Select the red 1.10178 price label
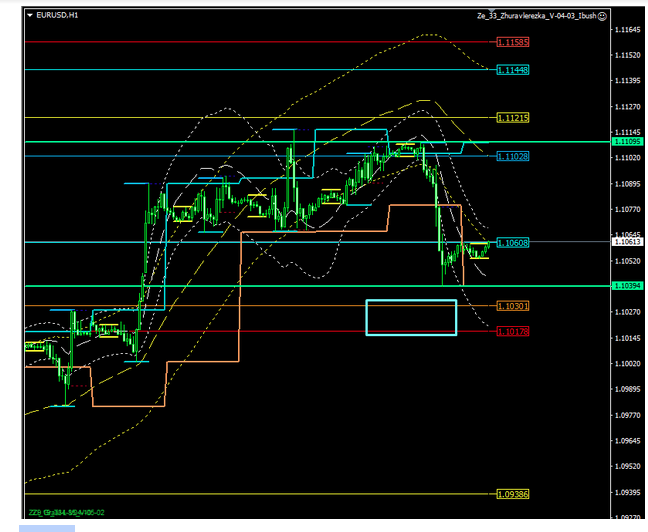The height and width of the screenshot is (532, 648). click(512, 331)
